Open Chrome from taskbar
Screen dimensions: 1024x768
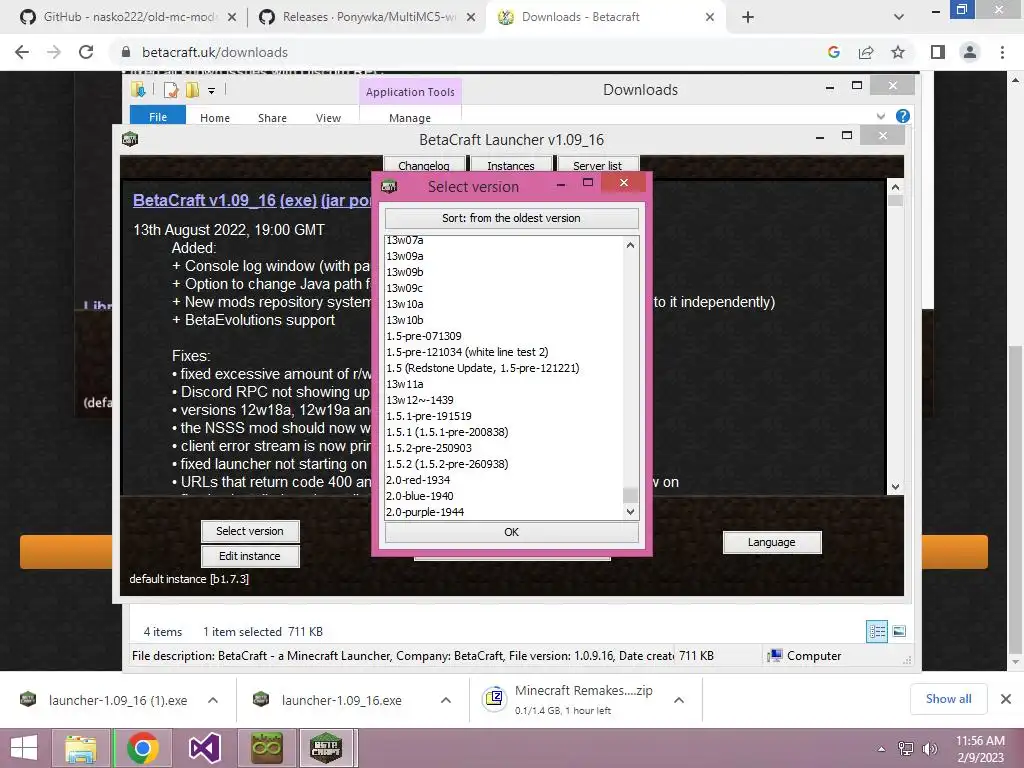142,748
